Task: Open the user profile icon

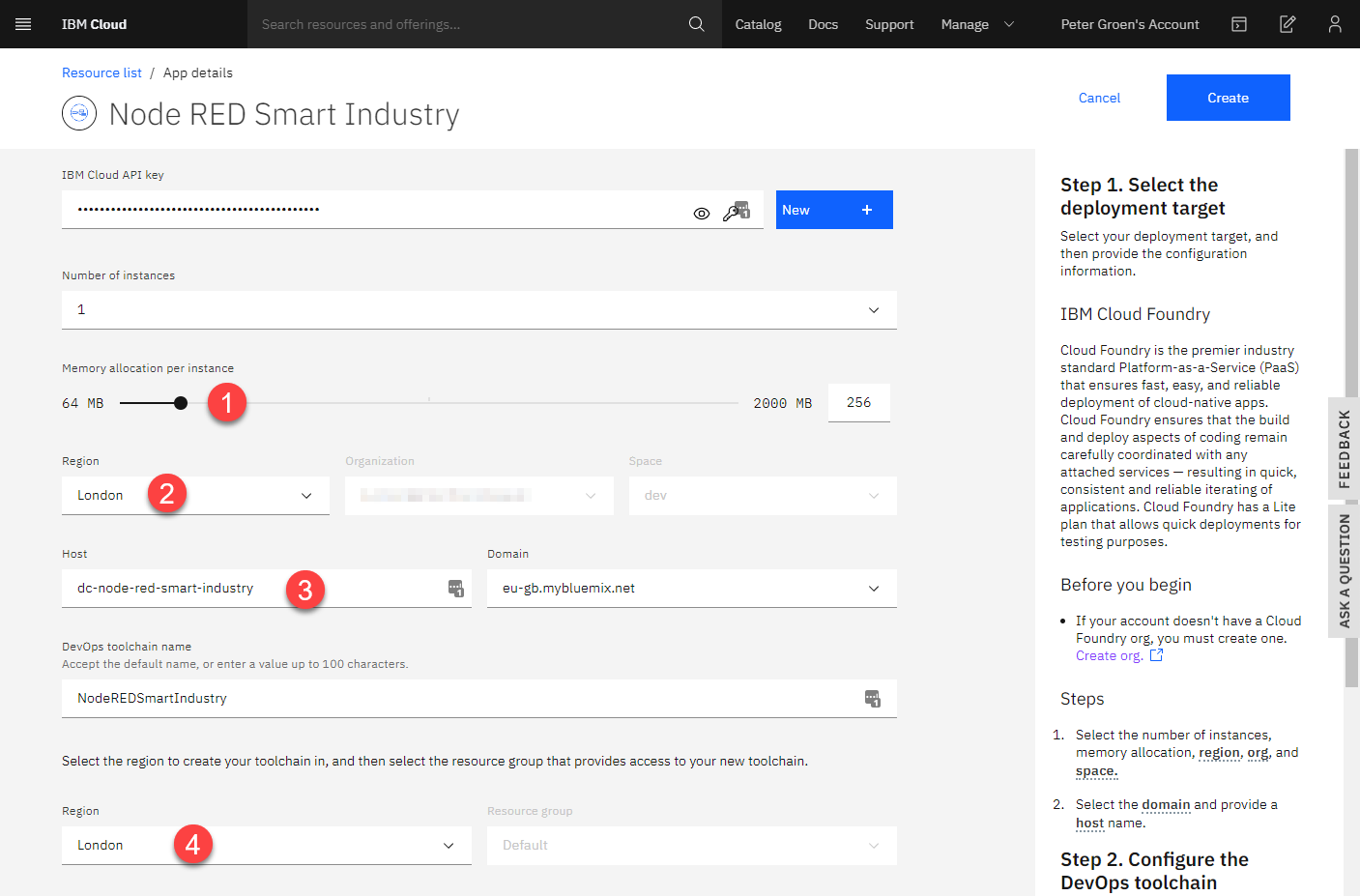Action: tap(1335, 24)
